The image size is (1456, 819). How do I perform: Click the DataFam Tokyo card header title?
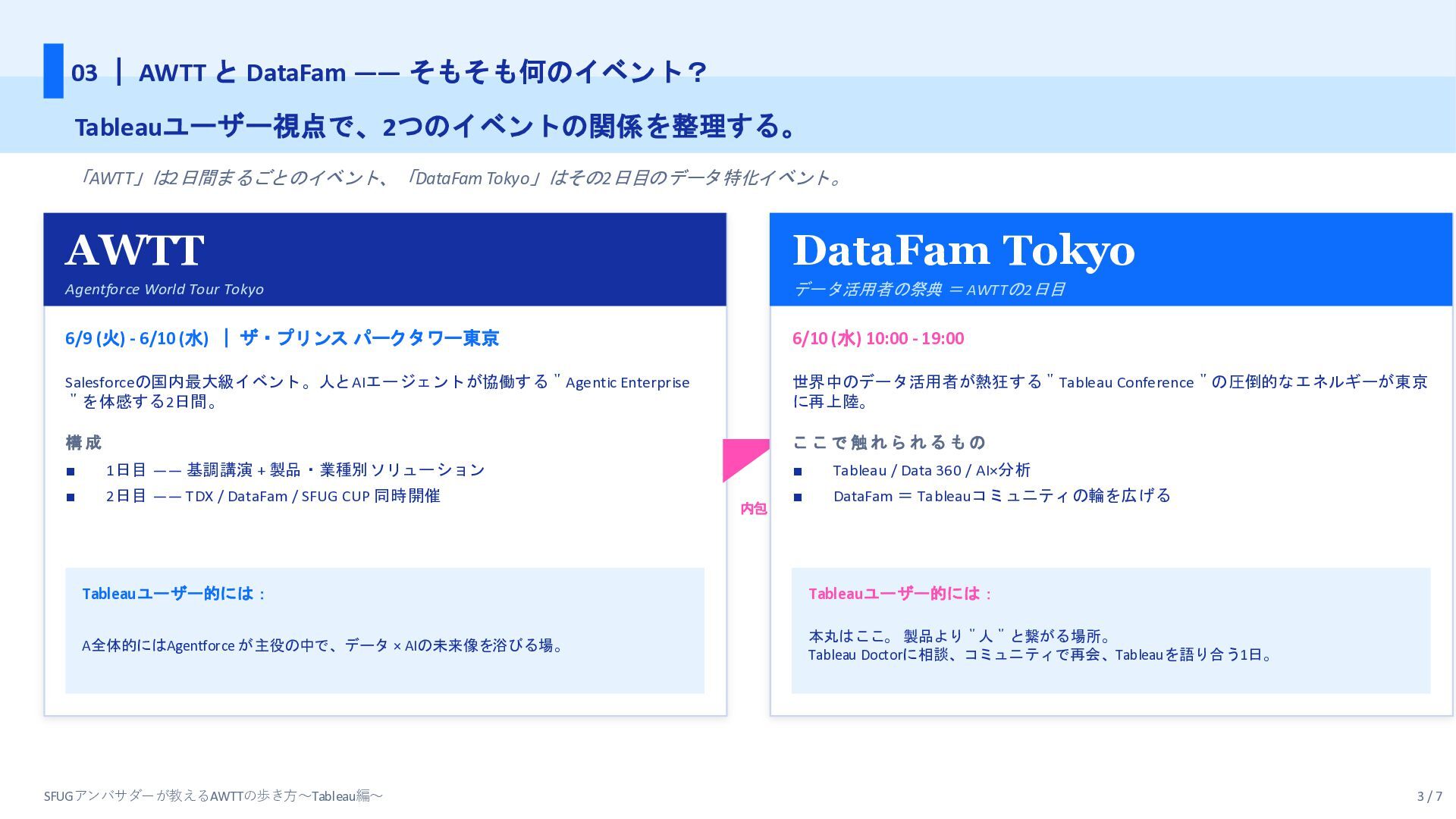[964, 251]
